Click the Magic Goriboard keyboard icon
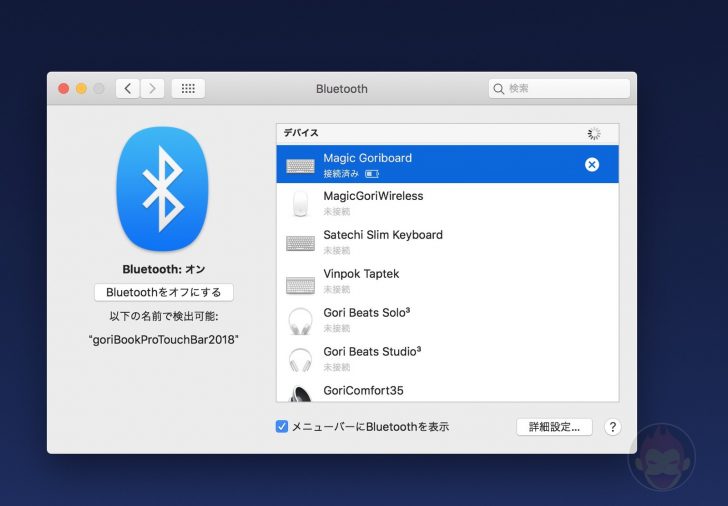The width and height of the screenshot is (728, 506). pyautogui.click(x=300, y=166)
